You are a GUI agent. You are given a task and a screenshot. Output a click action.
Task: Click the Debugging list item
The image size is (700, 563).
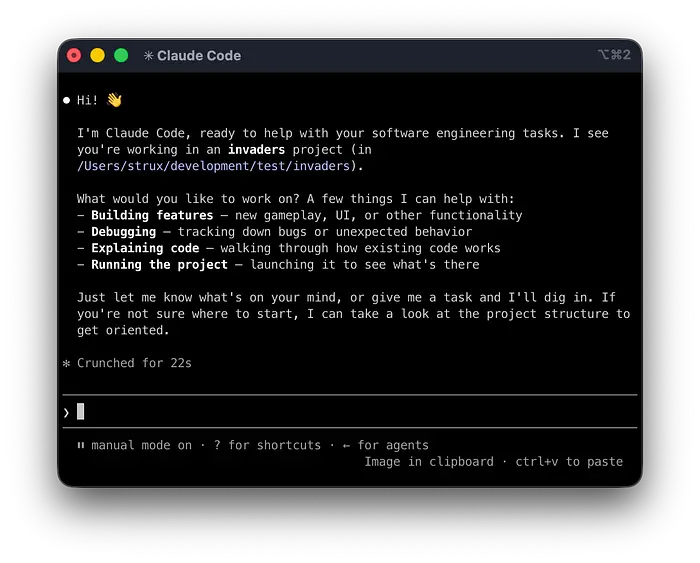pyautogui.click(x=274, y=232)
